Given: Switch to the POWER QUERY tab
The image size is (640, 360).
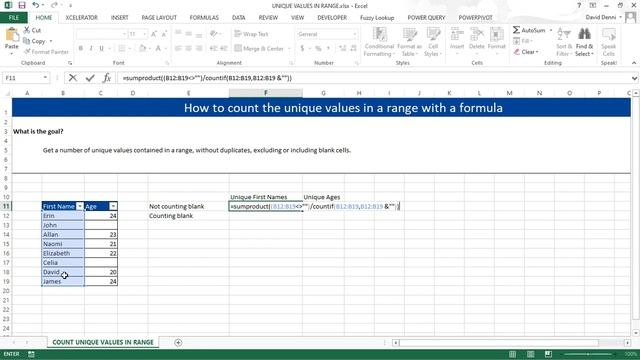Looking at the screenshot, I should (426, 18).
